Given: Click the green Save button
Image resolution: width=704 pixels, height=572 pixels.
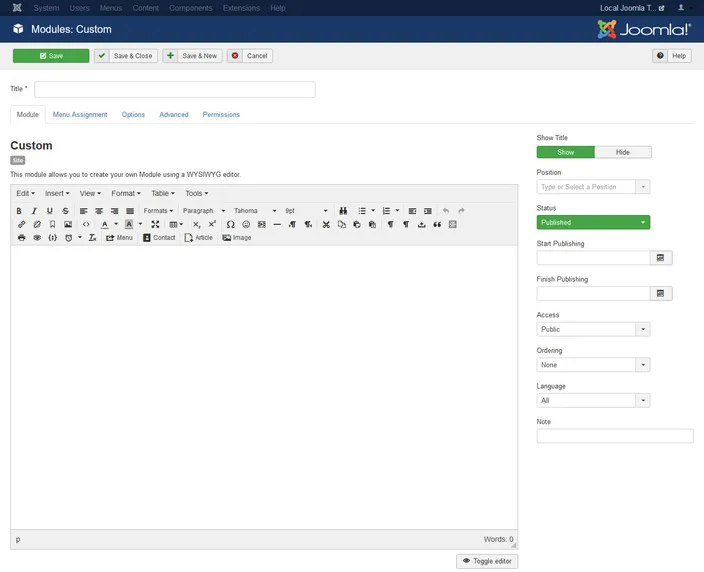Looking at the screenshot, I should [x=51, y=56].
